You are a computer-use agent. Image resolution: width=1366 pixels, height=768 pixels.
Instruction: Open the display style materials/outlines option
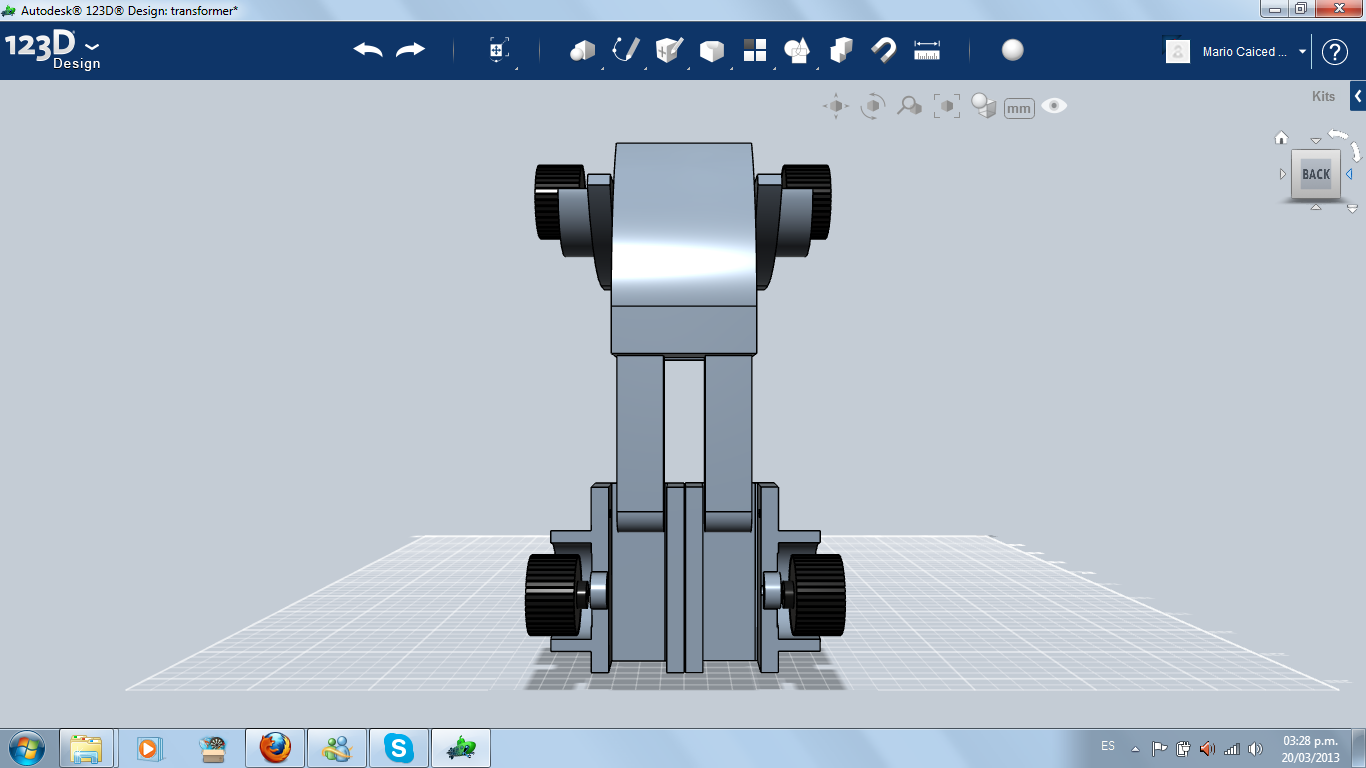pyautogui.click(x=984, y=106)
